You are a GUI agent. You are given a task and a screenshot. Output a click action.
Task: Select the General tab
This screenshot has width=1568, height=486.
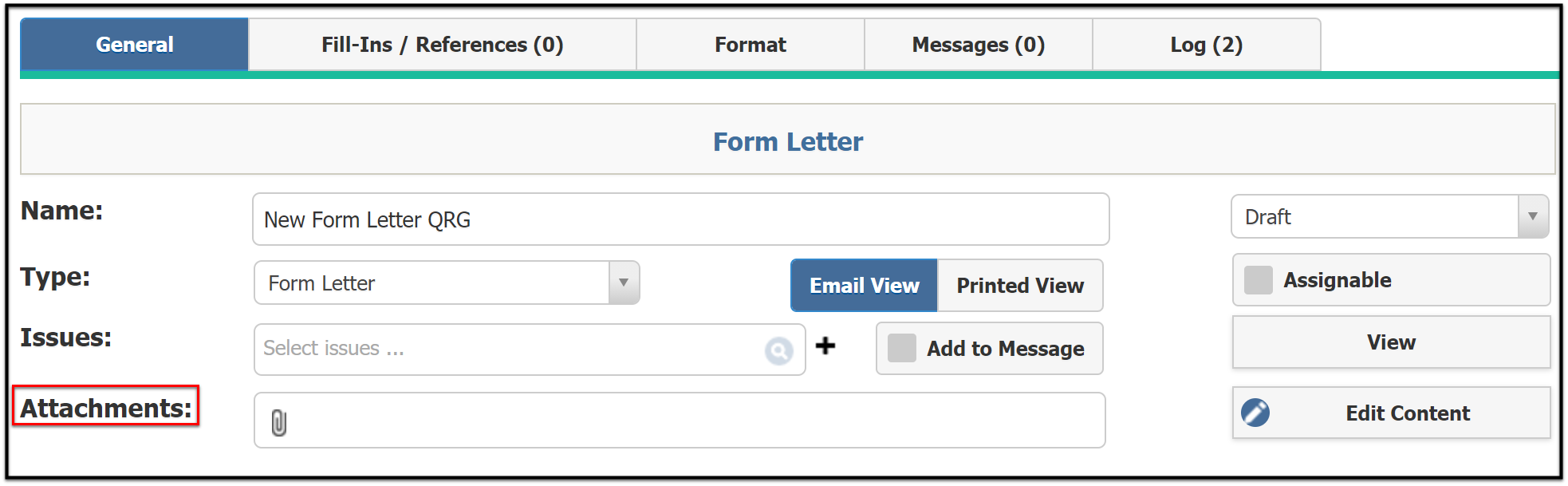tap(134, 45)
